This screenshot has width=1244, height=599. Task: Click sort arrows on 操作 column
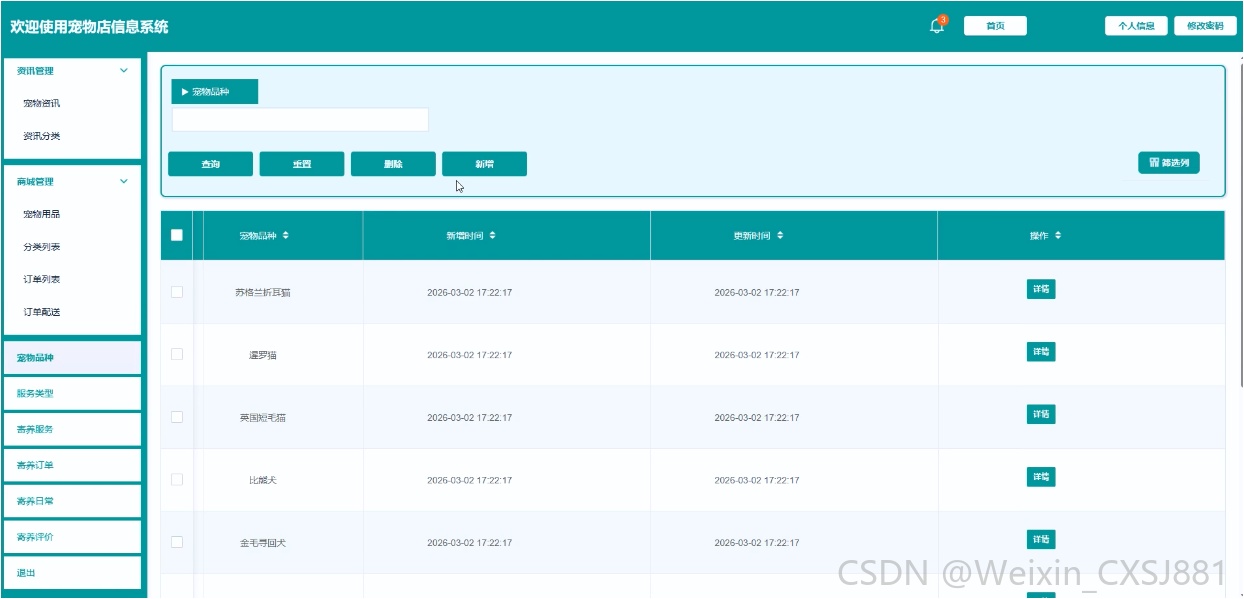pos(1058,236)
